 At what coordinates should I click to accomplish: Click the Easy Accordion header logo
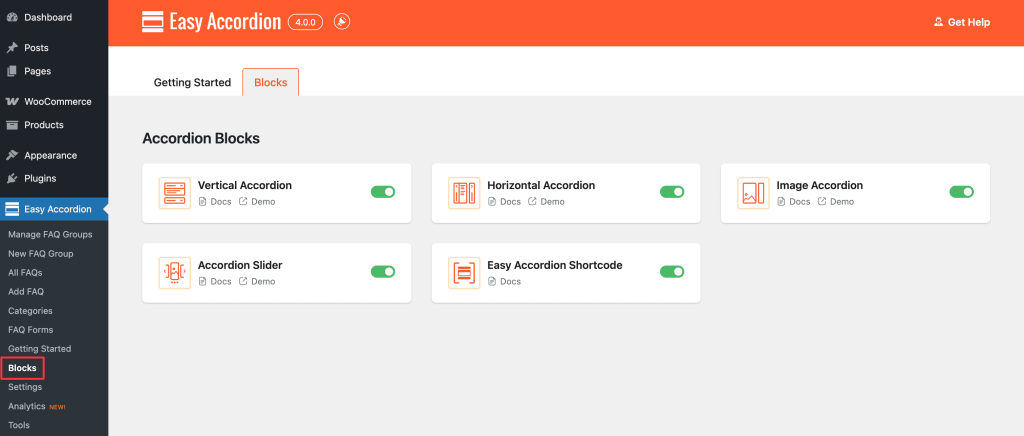pos(153,22)
